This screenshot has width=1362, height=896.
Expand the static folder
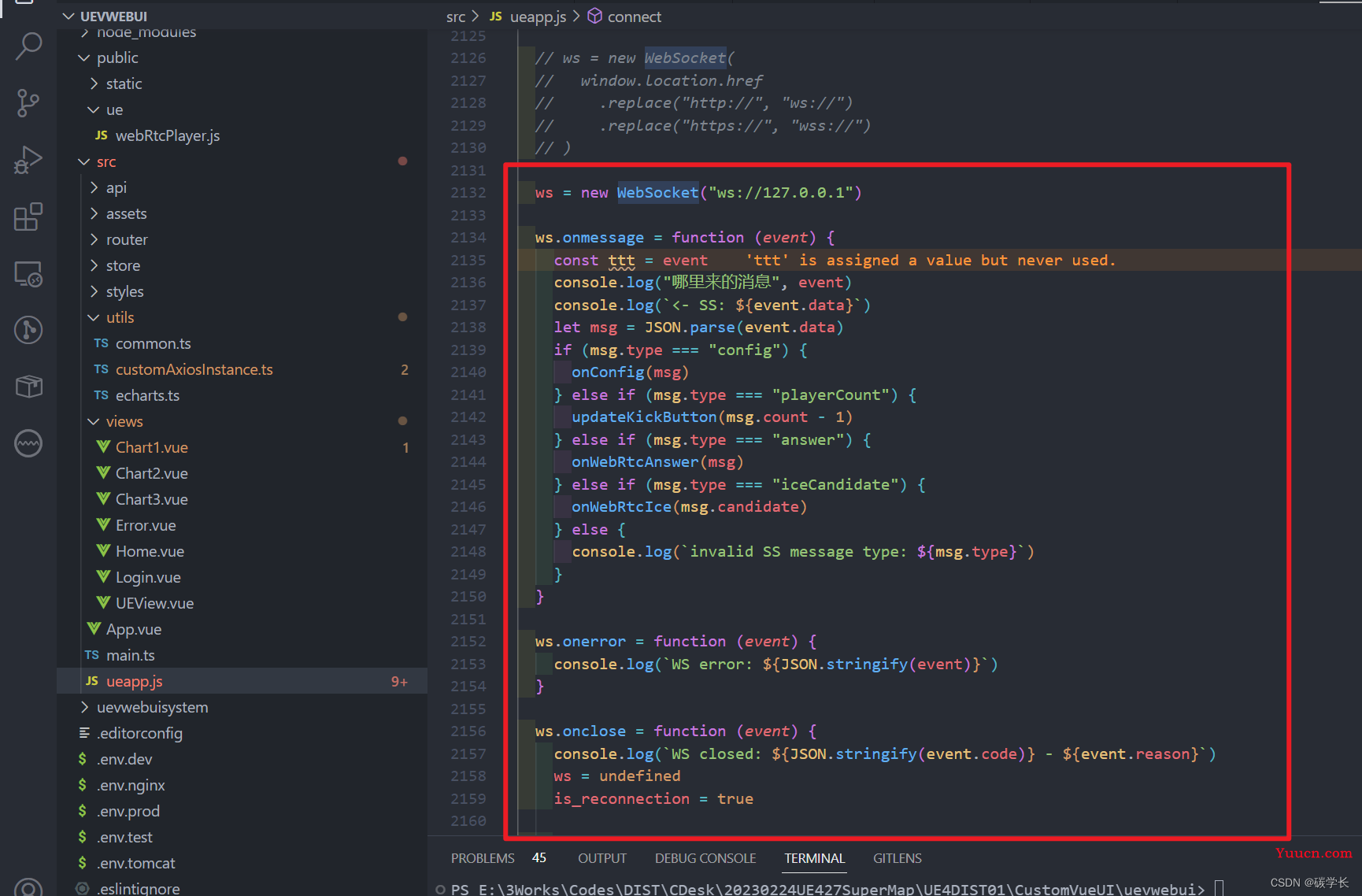click(94, 83)
